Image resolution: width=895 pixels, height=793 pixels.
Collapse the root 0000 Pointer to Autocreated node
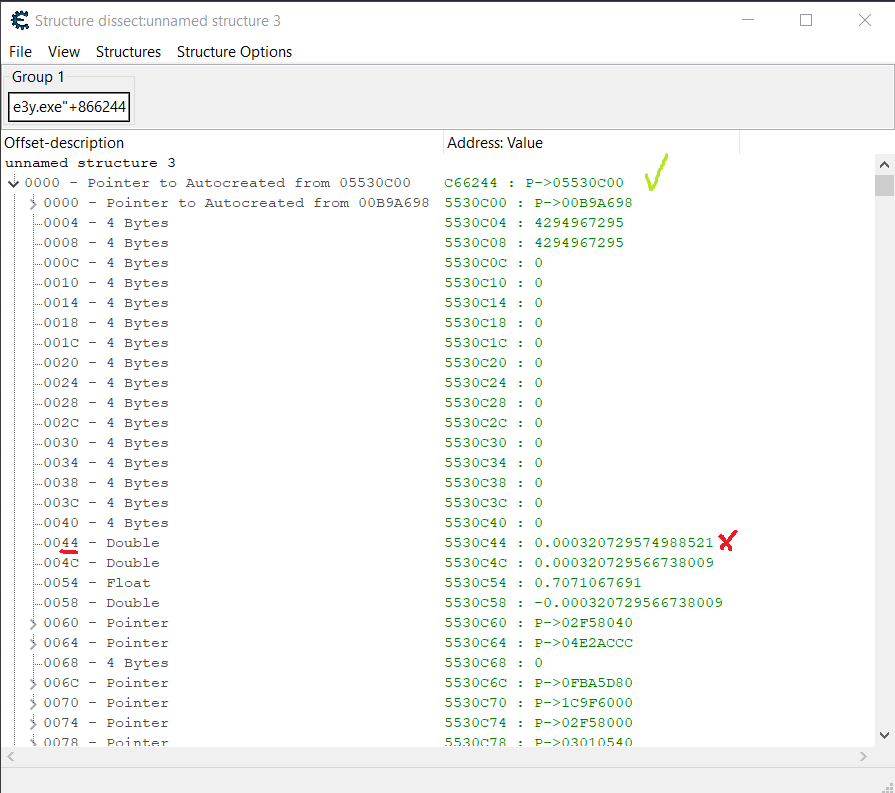(13, 183)
